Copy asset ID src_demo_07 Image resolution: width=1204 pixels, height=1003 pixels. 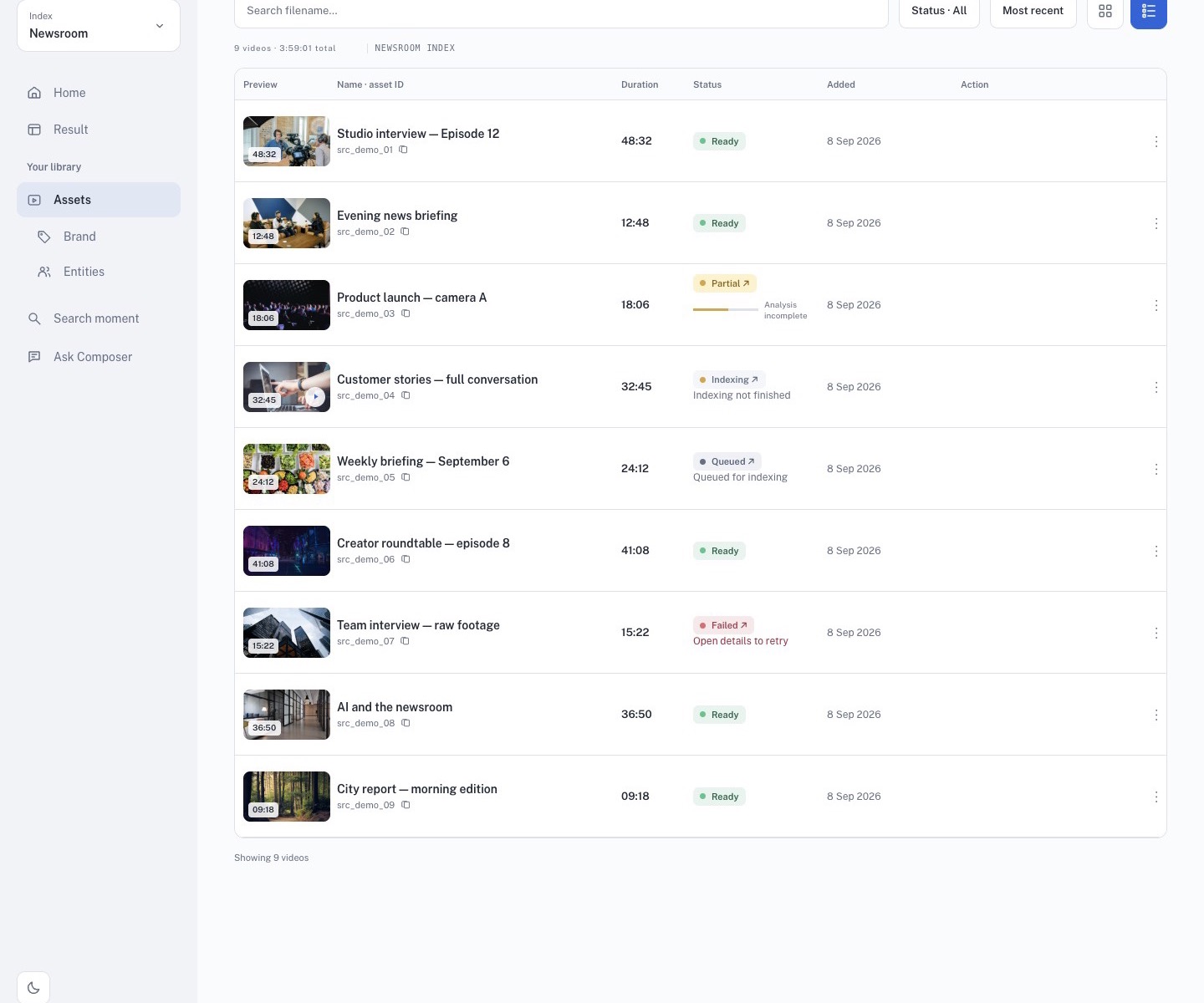tap(405, 641)
